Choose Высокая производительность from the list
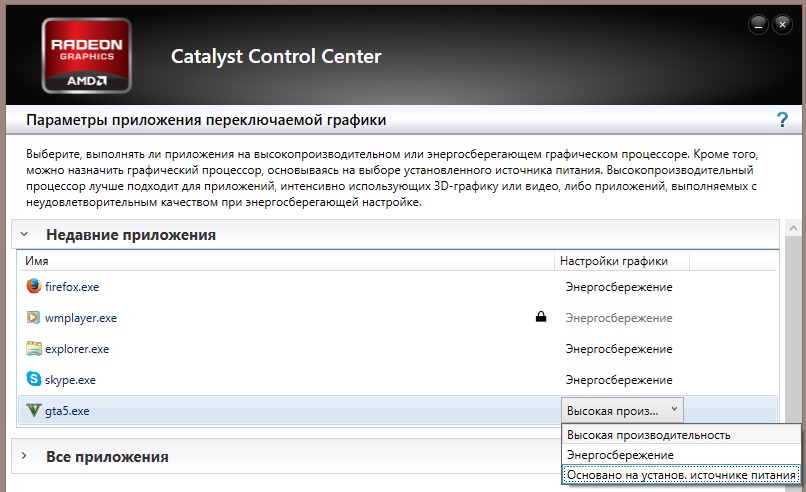Viewport: 806px width, 492px height. (x=649, y=435)
